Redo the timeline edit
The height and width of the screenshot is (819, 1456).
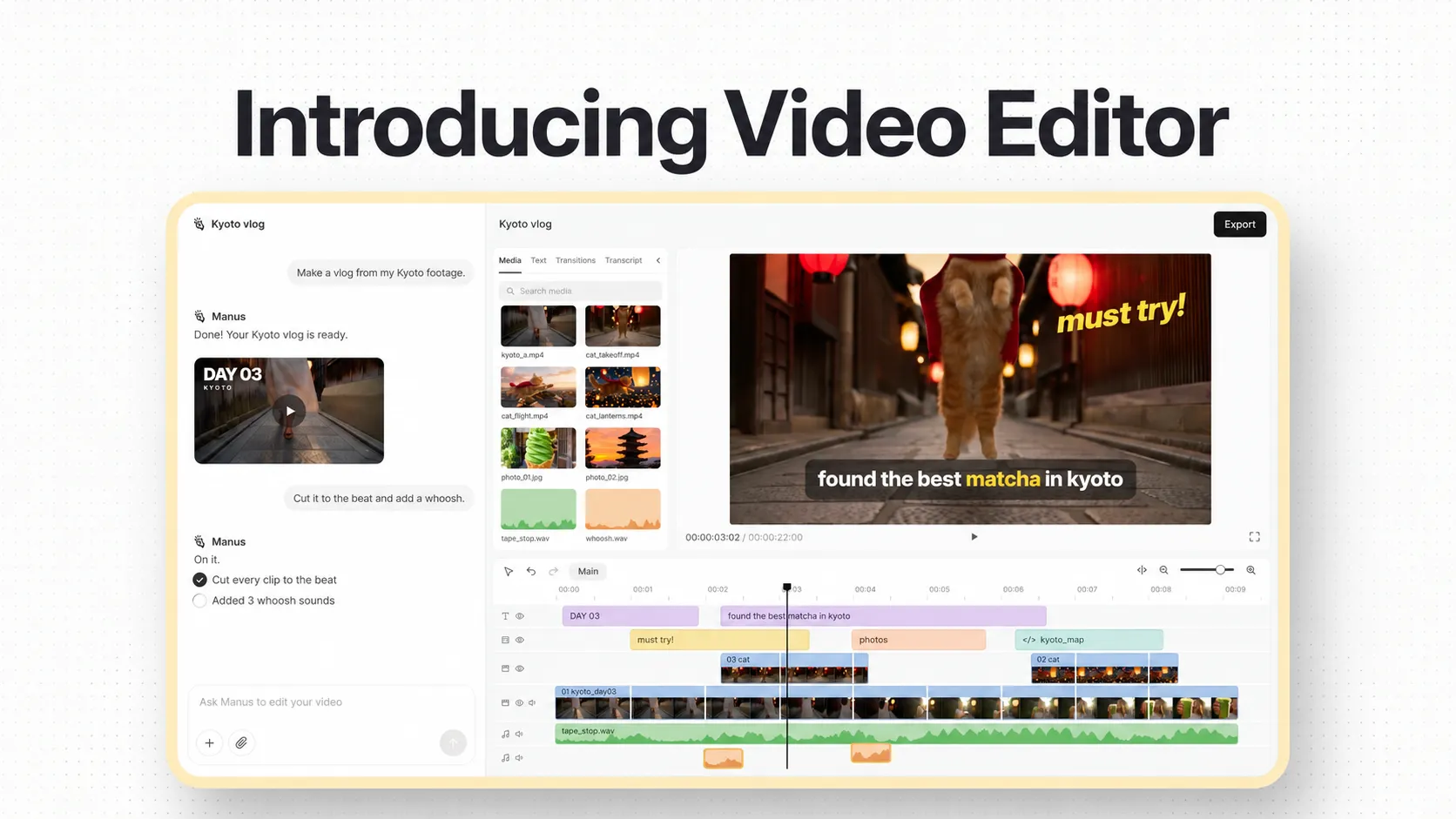[x=554, y=572]
